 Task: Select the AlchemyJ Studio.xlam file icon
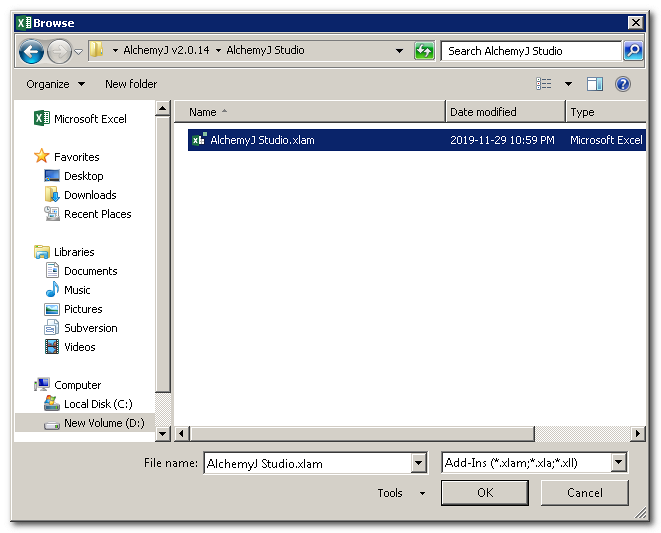point(199,140)
